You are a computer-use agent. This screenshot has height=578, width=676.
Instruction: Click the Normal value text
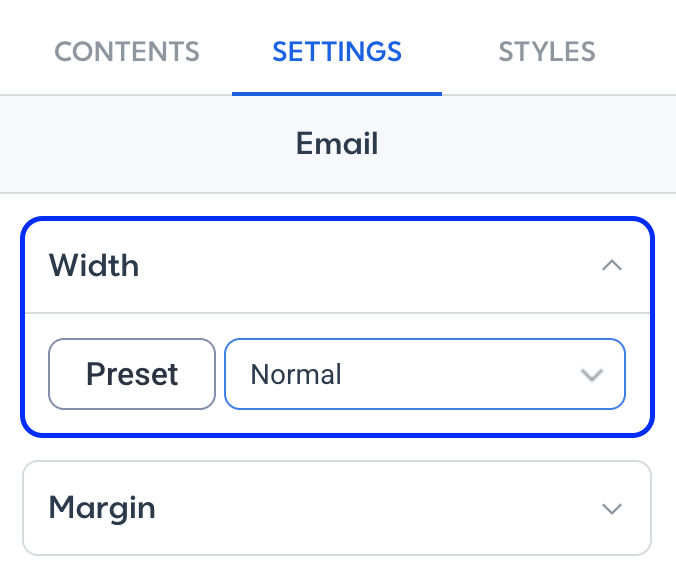point(296,374)
